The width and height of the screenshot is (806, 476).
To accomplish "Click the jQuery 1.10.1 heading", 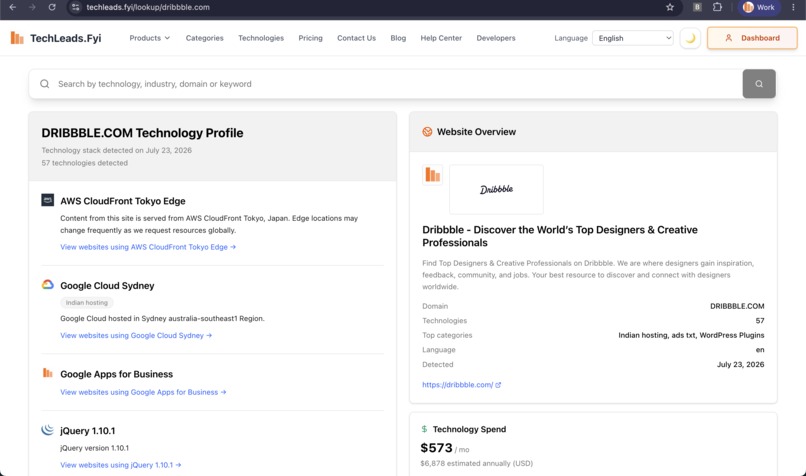I will tap(87, 431).
